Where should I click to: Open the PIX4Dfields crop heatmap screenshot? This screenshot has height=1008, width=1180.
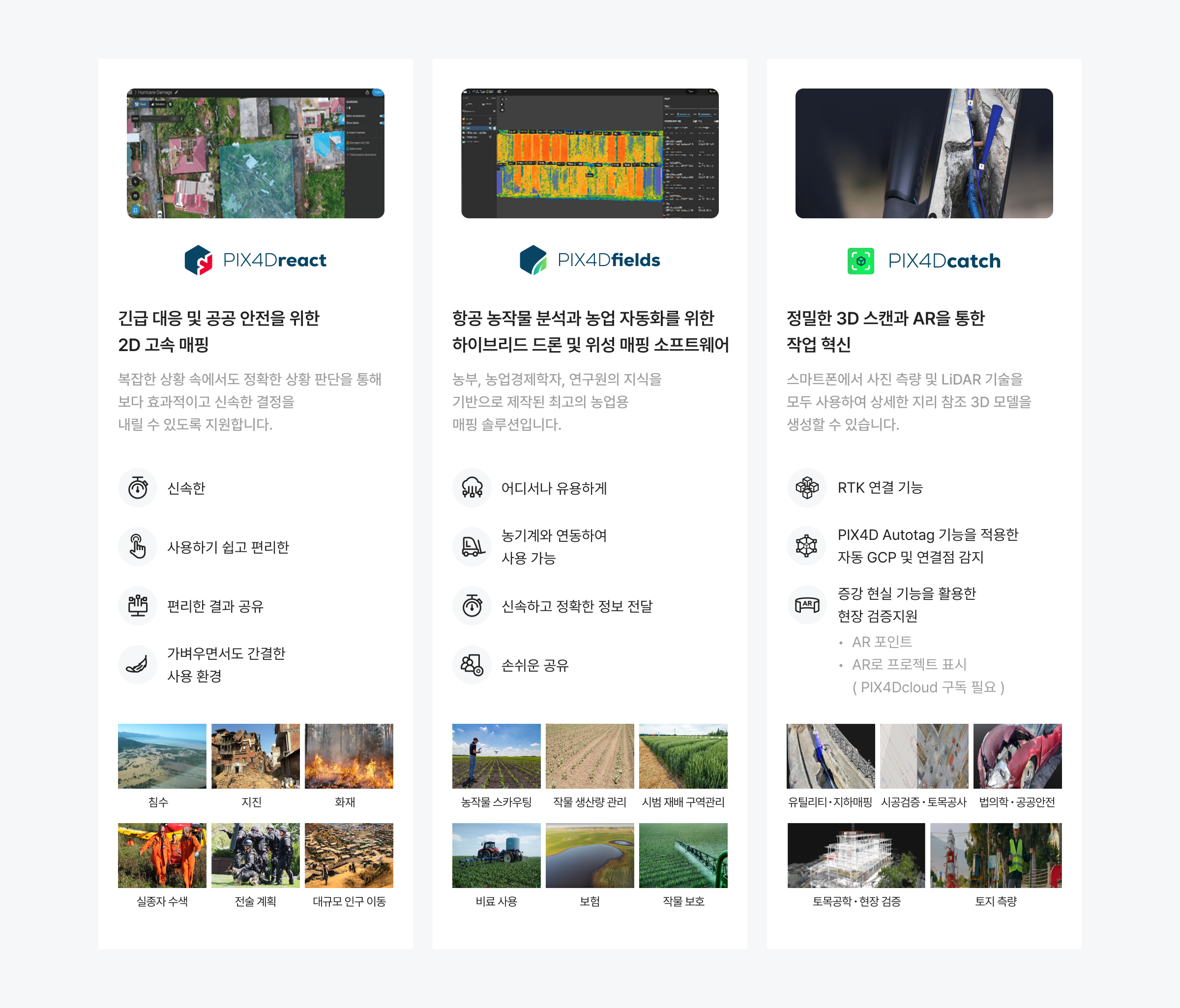point(590,153)
